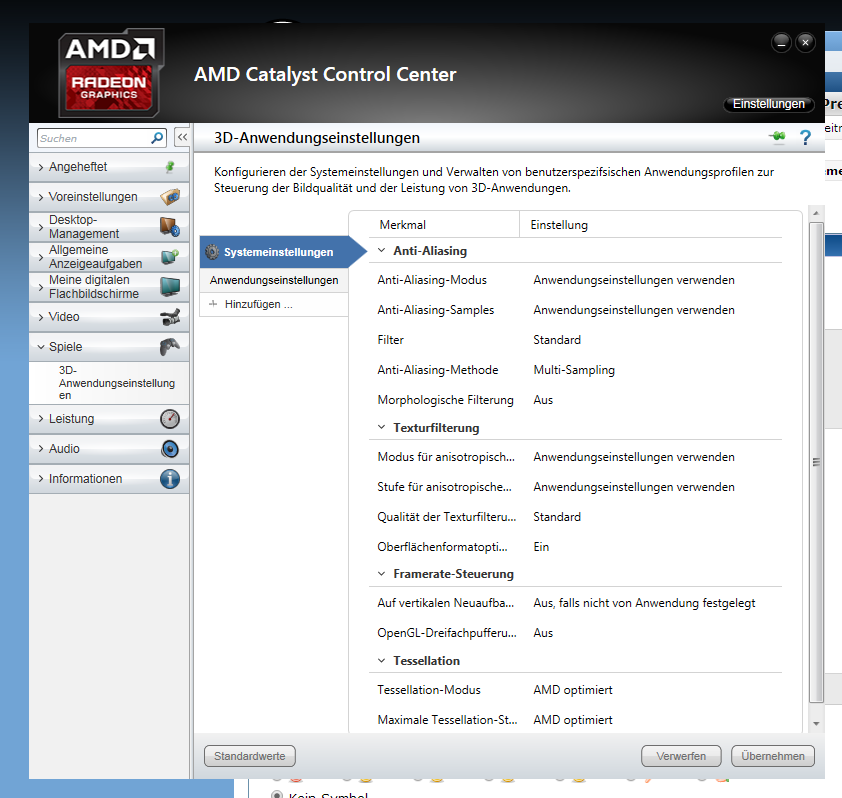This screenshot has height=798, width=842.
Task: Change Anti-Aliasing-Modus setting value
Action: click(634, 280)
